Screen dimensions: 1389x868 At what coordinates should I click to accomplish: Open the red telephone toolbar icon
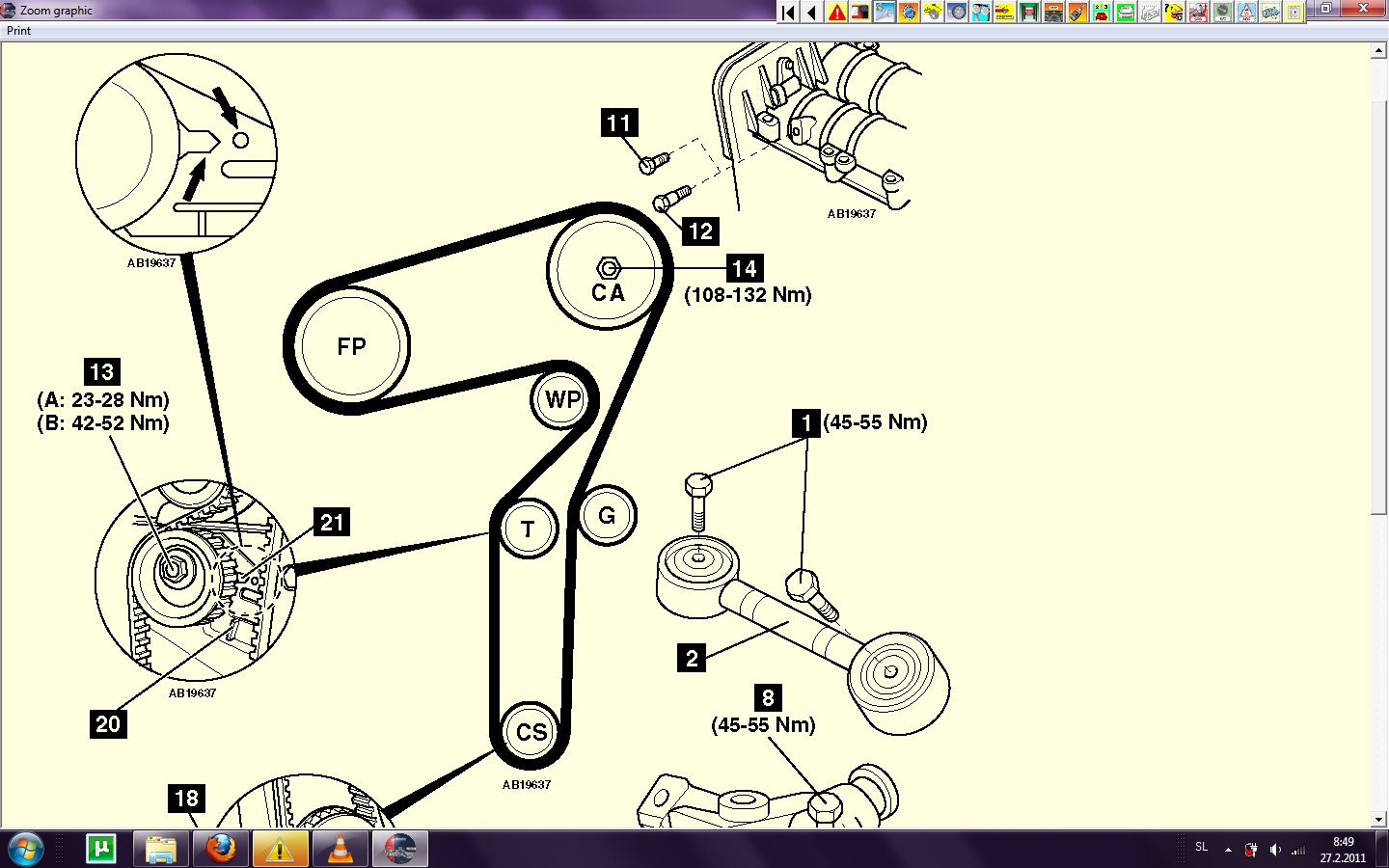[1101, 12]
